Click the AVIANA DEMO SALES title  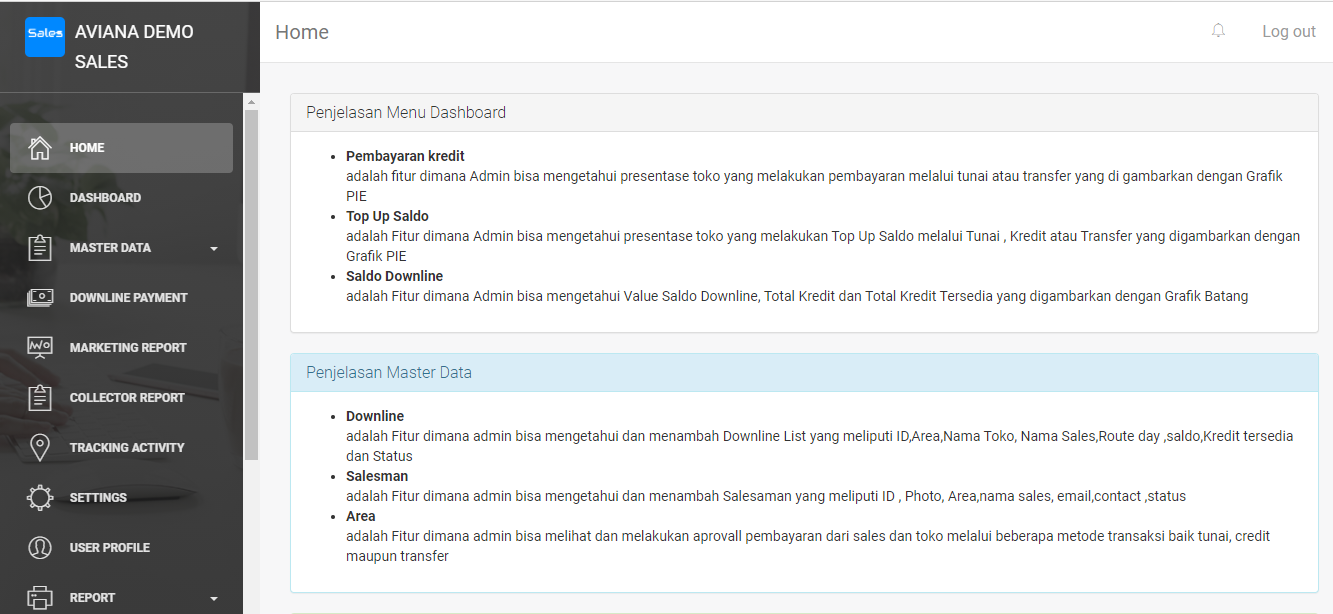pos(134,46)
